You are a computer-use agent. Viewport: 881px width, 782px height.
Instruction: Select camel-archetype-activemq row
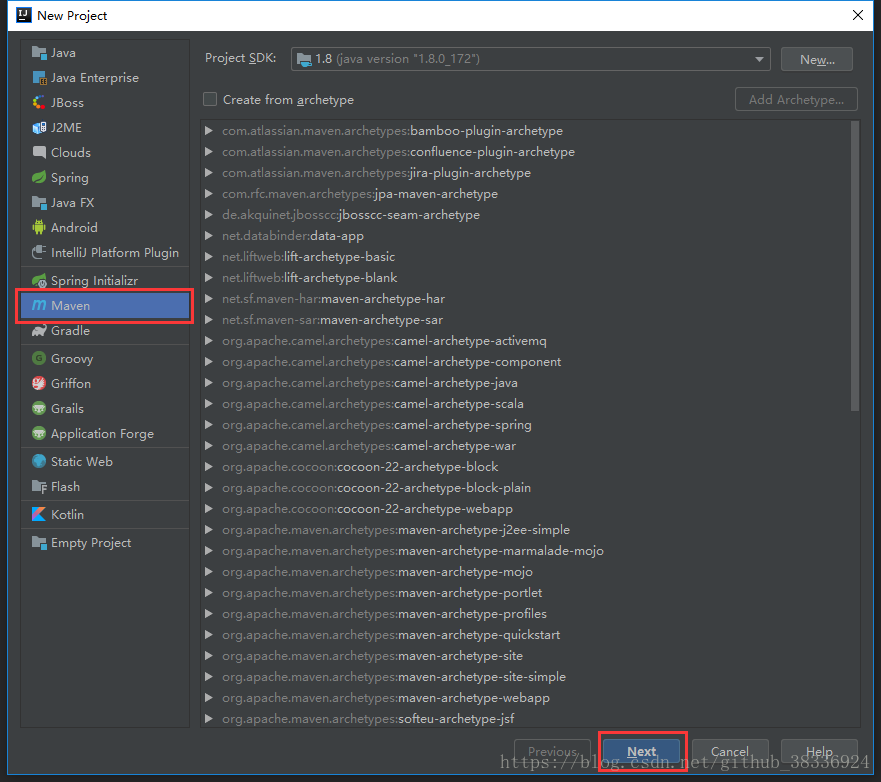point(530,340)
